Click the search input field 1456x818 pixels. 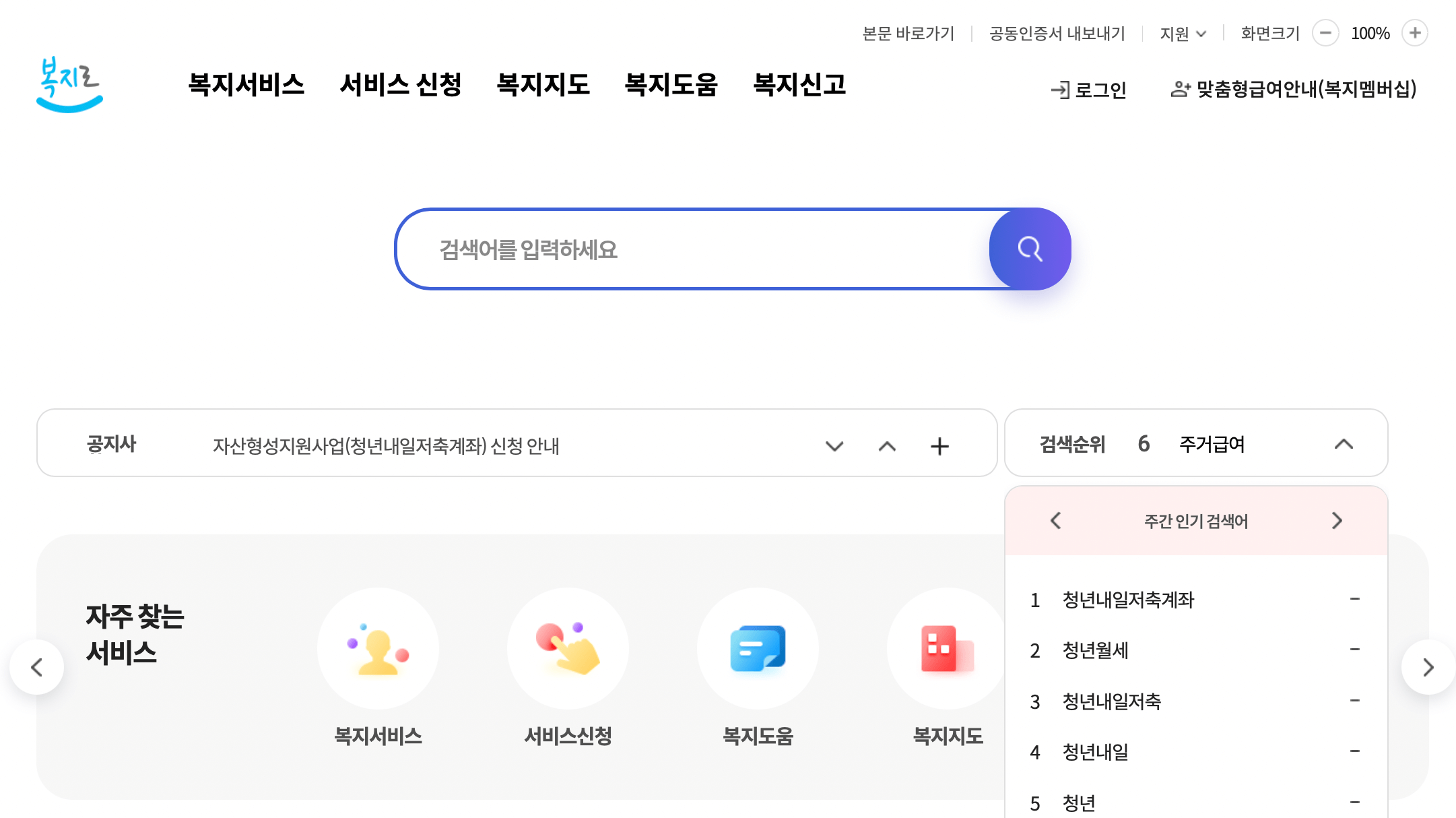673,249
